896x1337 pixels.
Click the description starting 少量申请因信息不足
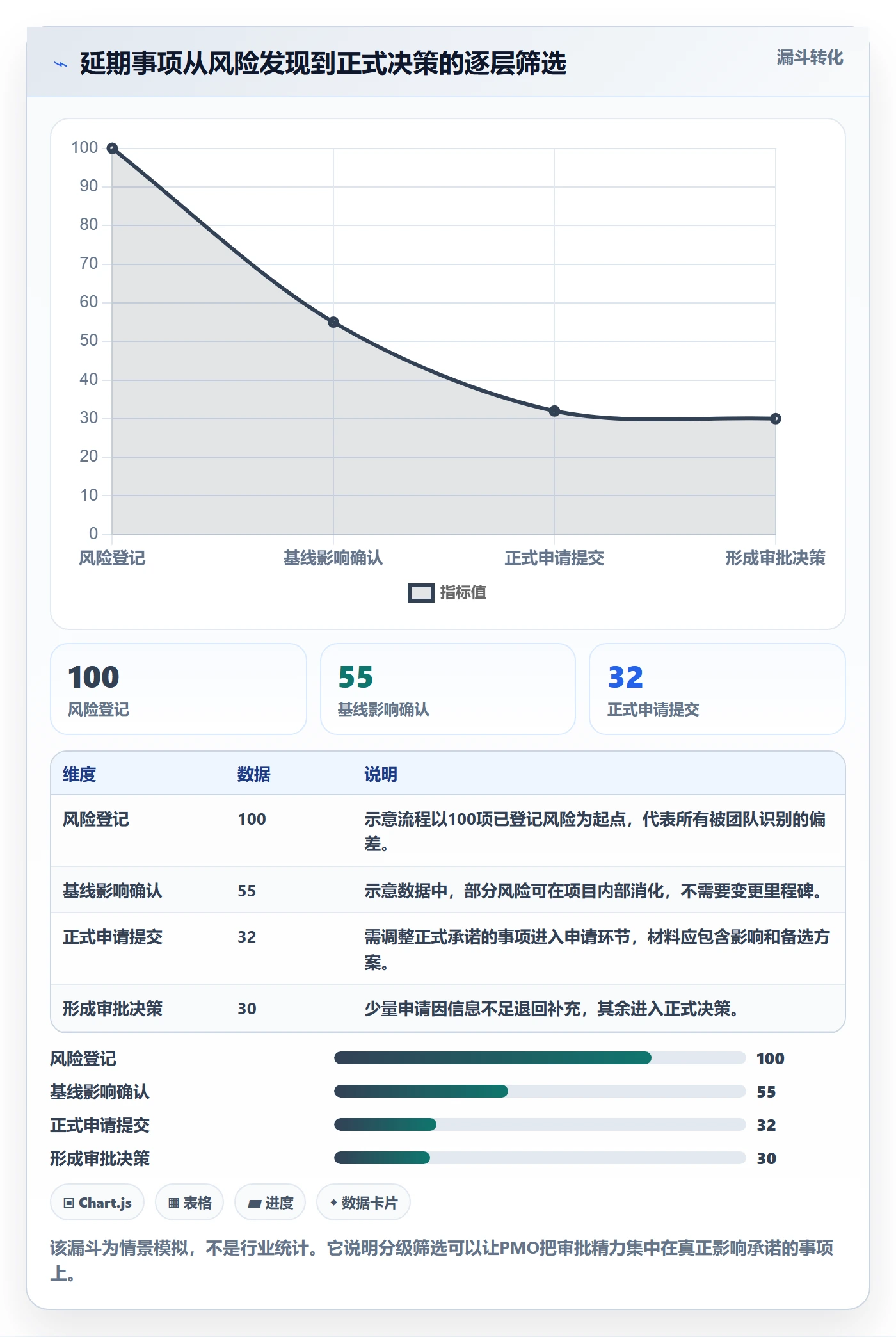click(x=553, y=1009)
